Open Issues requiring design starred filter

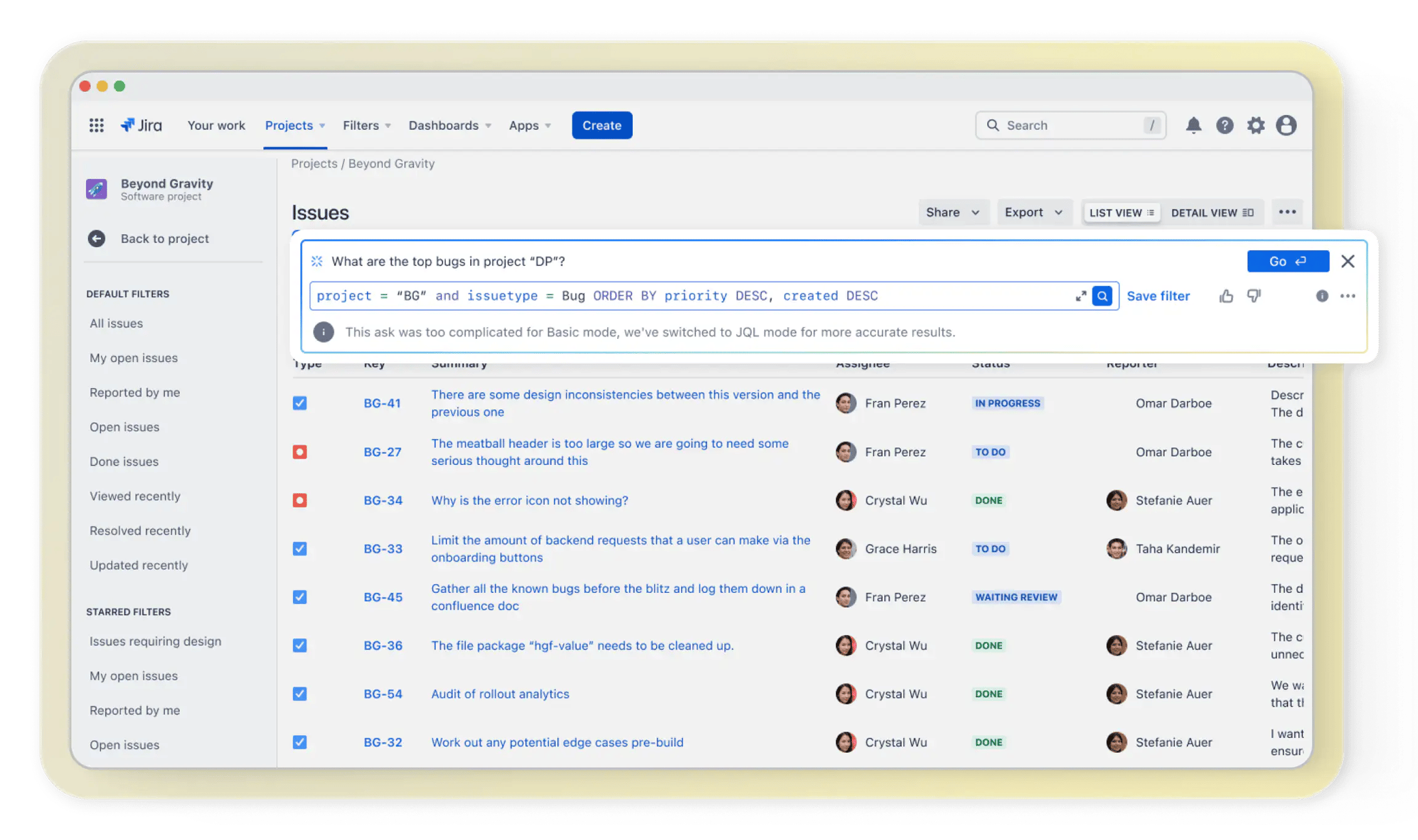coord(155,641)
